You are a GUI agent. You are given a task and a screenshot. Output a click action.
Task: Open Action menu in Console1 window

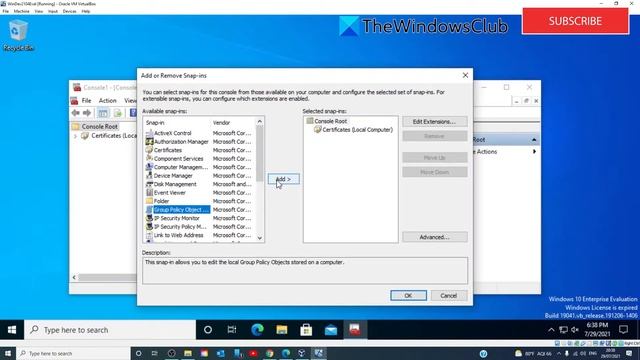(107, 100)
